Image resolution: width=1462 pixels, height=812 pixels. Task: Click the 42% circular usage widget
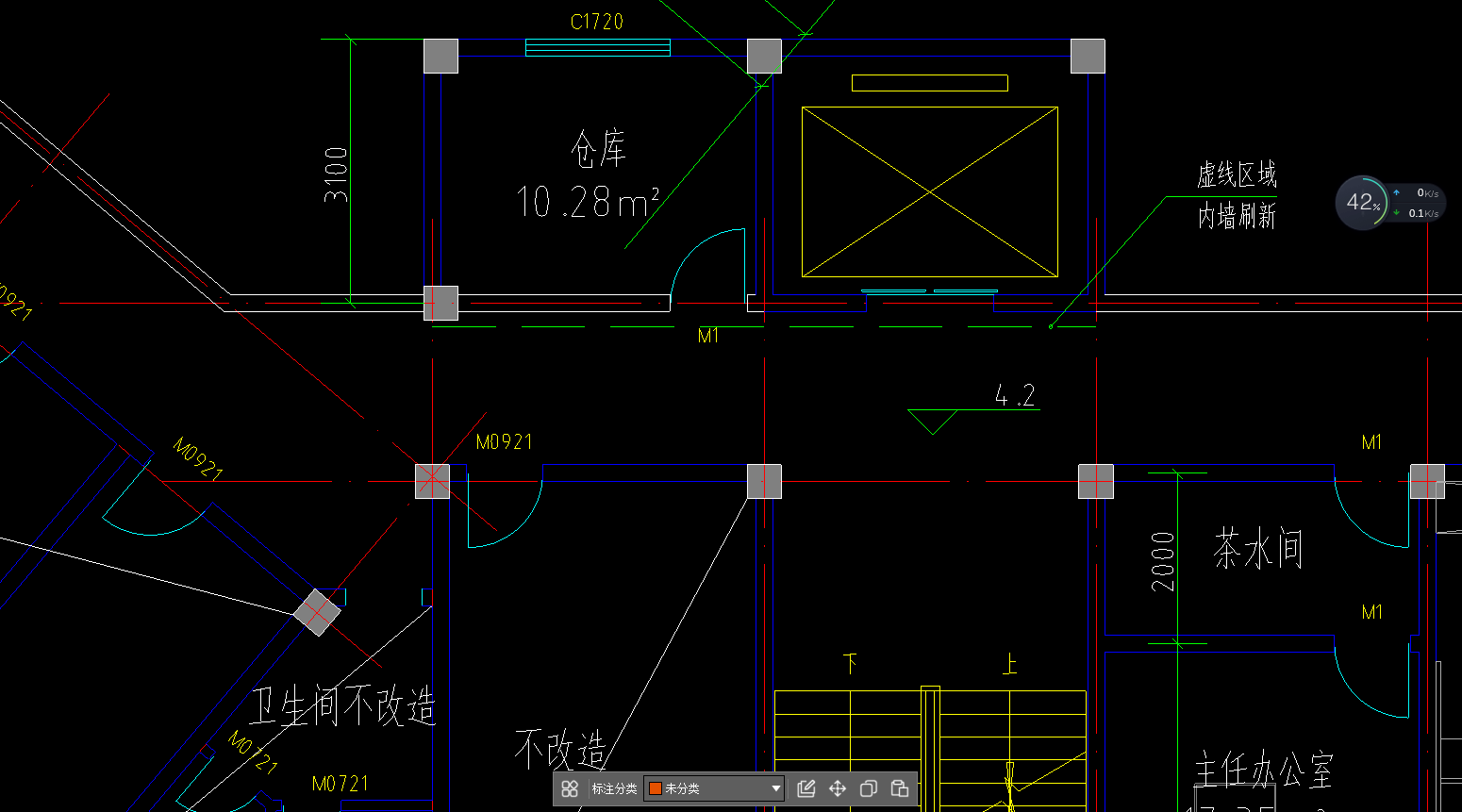click(x=1361, y=202)
